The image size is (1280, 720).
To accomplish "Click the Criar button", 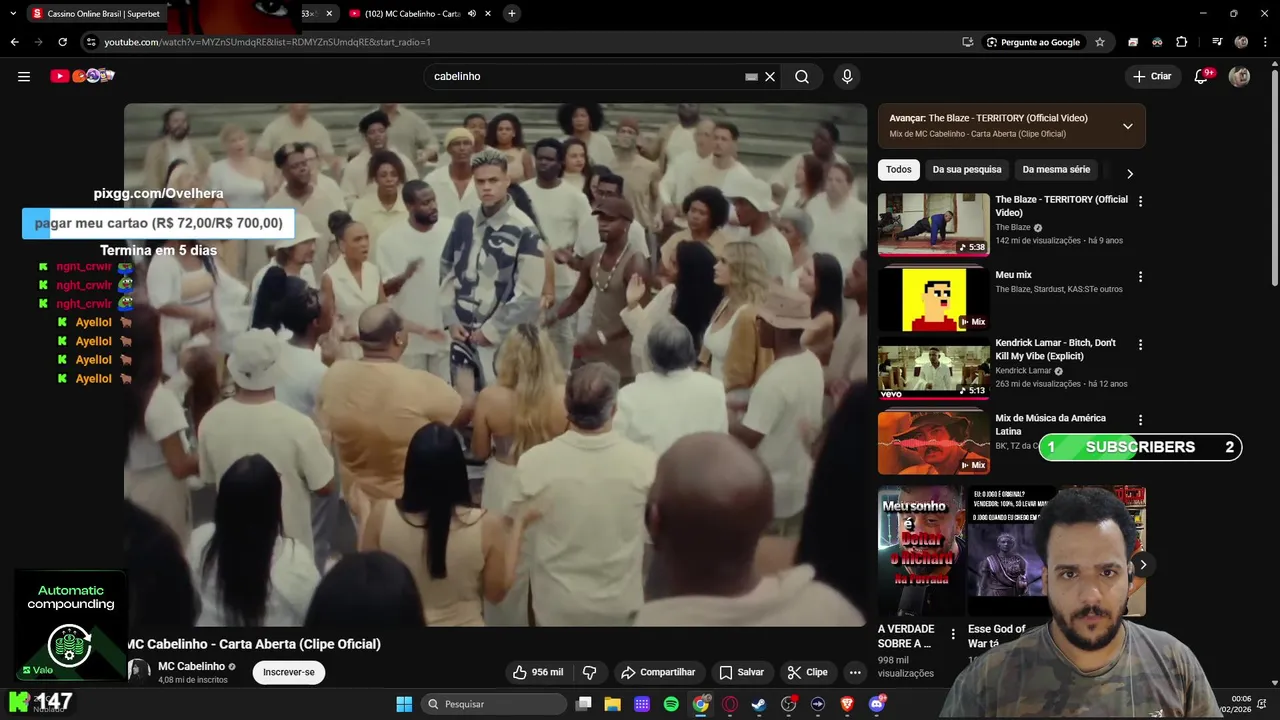I will click(x=1152, y=76).
